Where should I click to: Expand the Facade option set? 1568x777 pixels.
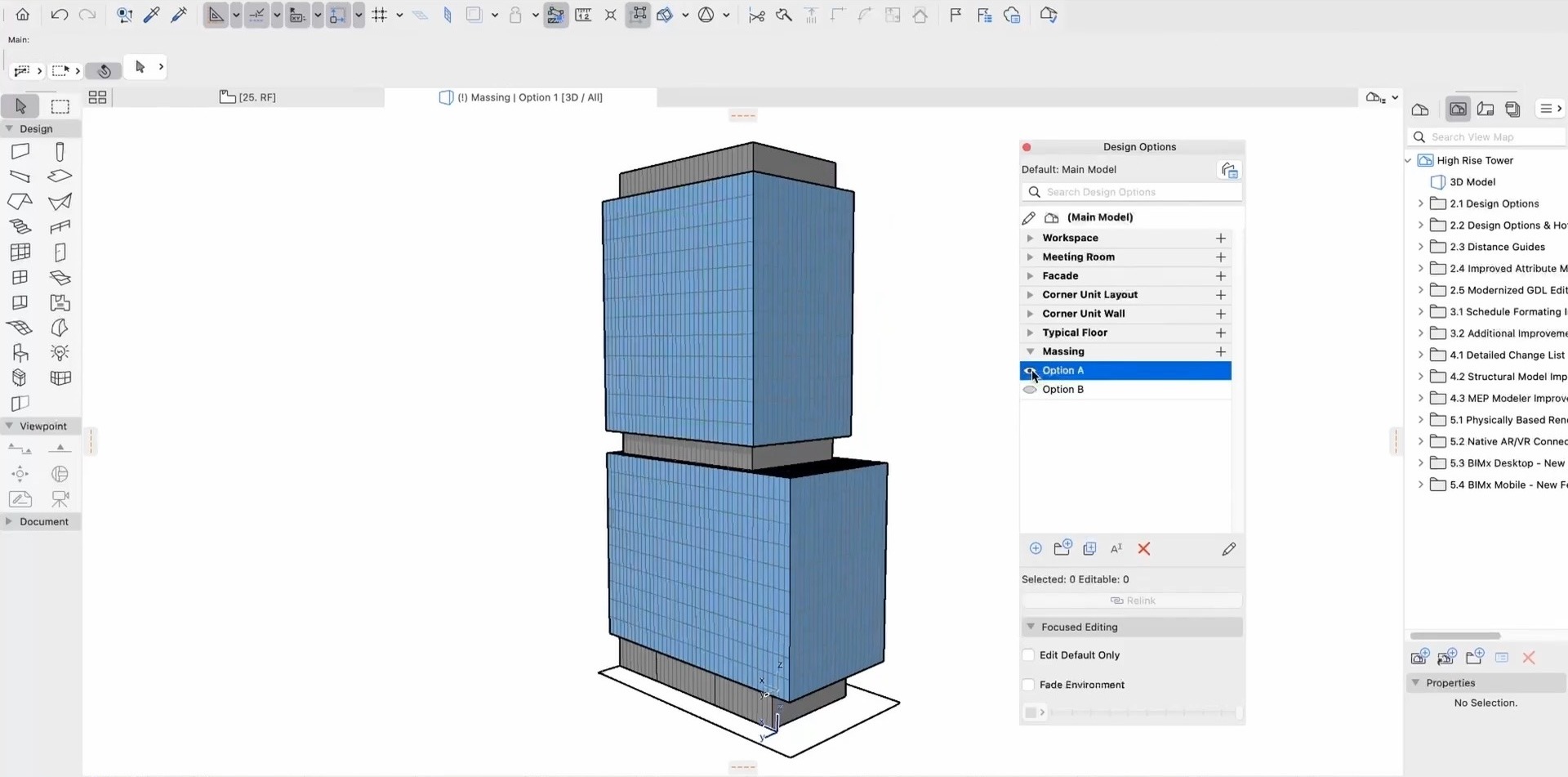coord(1030,276)
